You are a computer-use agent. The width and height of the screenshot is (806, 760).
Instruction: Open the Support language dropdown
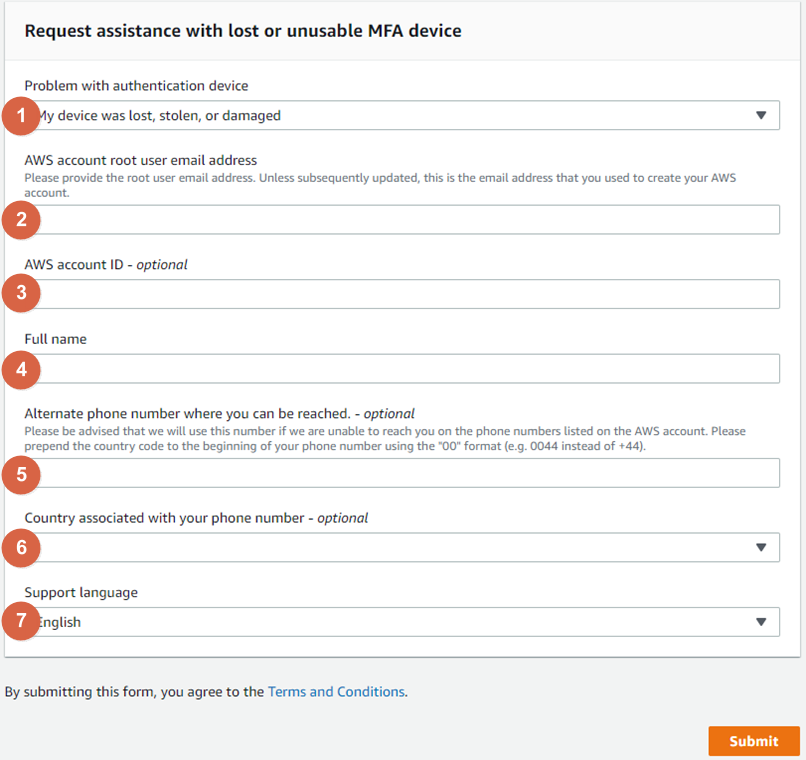(402, 622)
